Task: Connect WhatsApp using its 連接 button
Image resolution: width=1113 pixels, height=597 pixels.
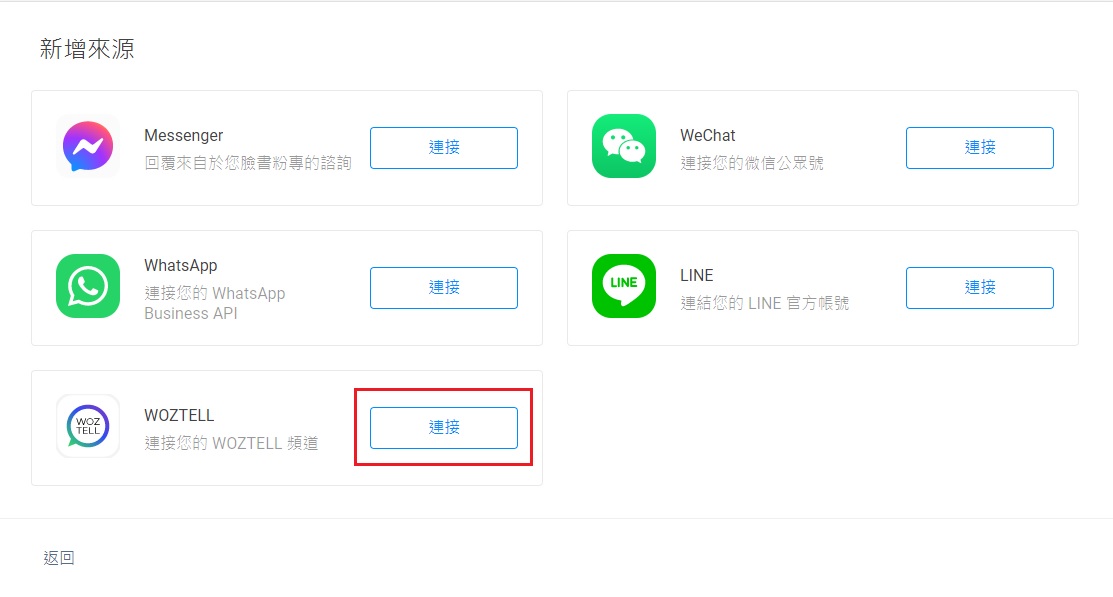Action: (444, 287)
